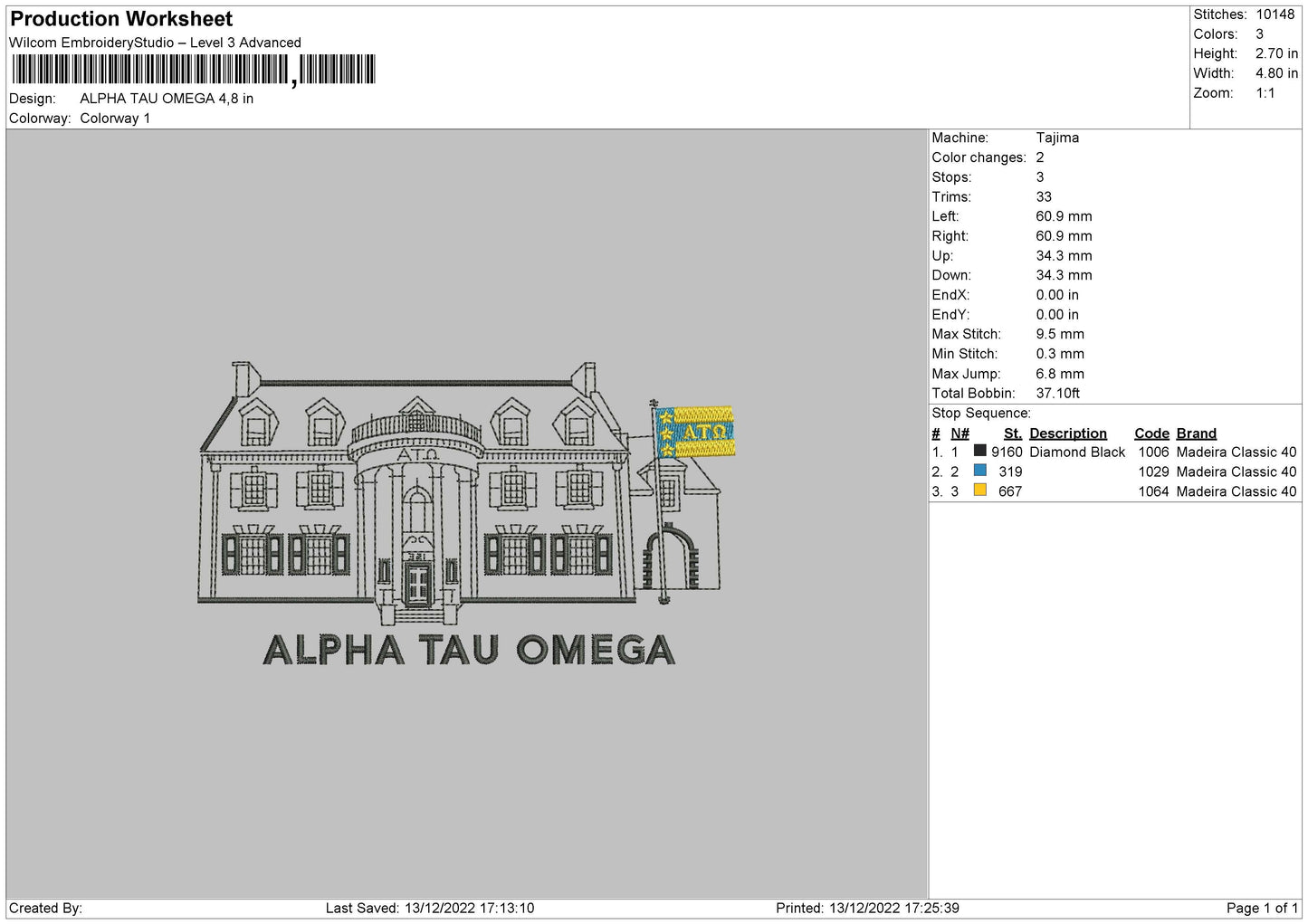Click the 'Description' column header
Image resolution: width=1308 pixels, height=924 pixels.
pos(1068,433)
